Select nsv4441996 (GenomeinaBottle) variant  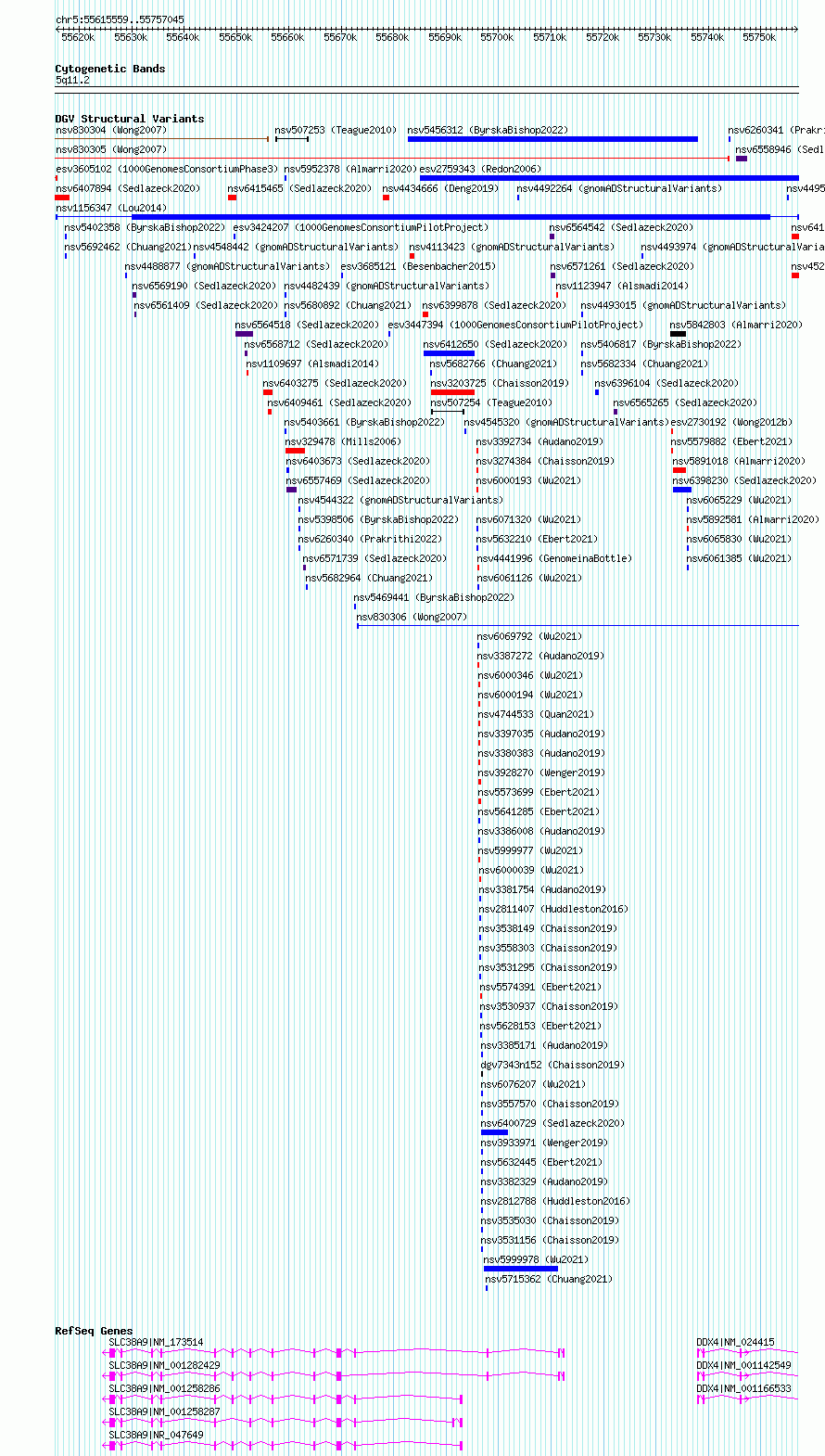pyautogui.click(x=554, y=558)
